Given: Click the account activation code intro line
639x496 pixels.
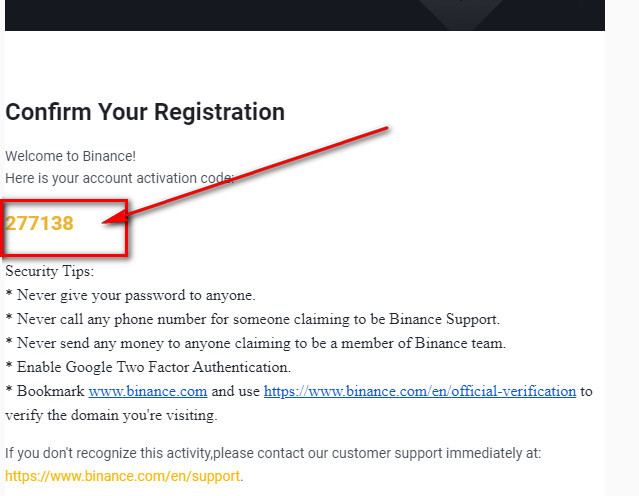Looking at the screenshot, I should pos(120,178).
